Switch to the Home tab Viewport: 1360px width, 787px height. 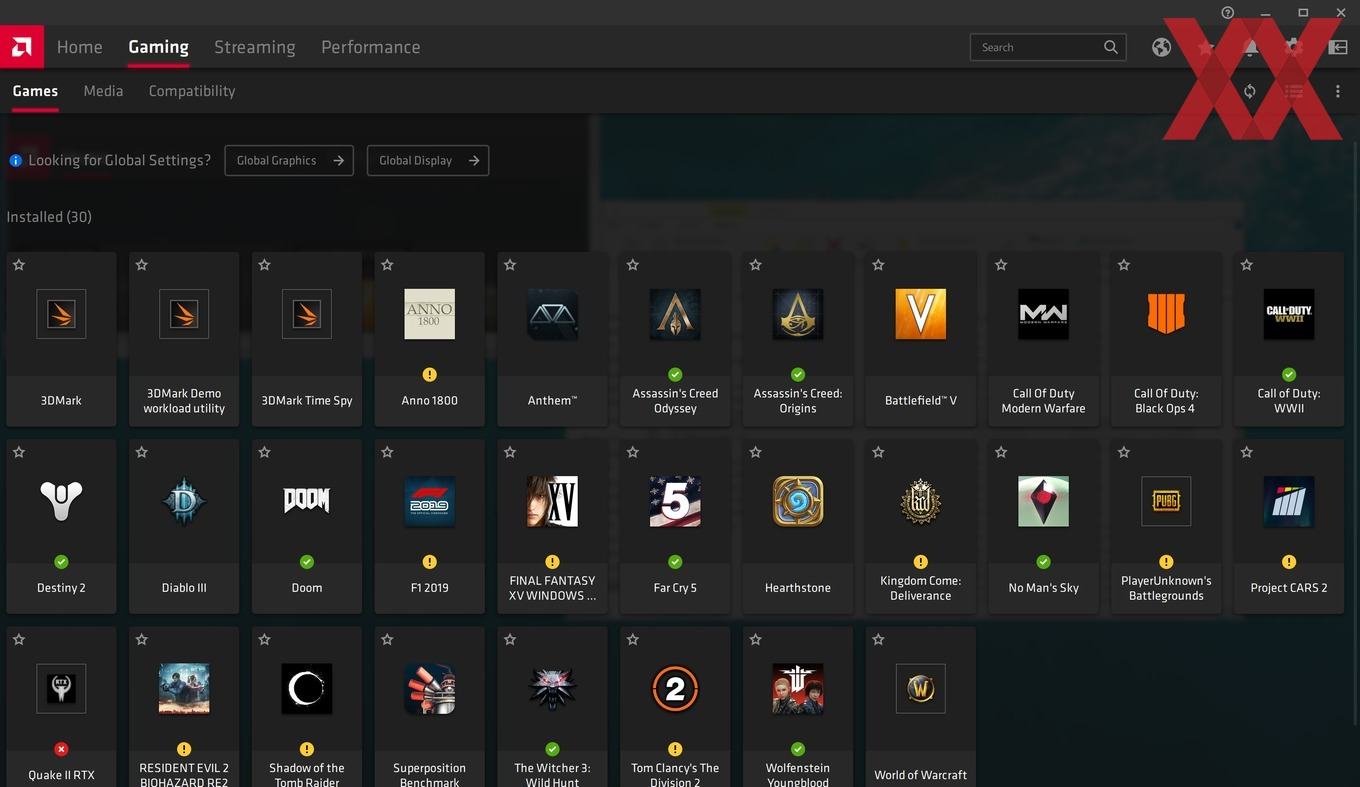pos(79,47)
